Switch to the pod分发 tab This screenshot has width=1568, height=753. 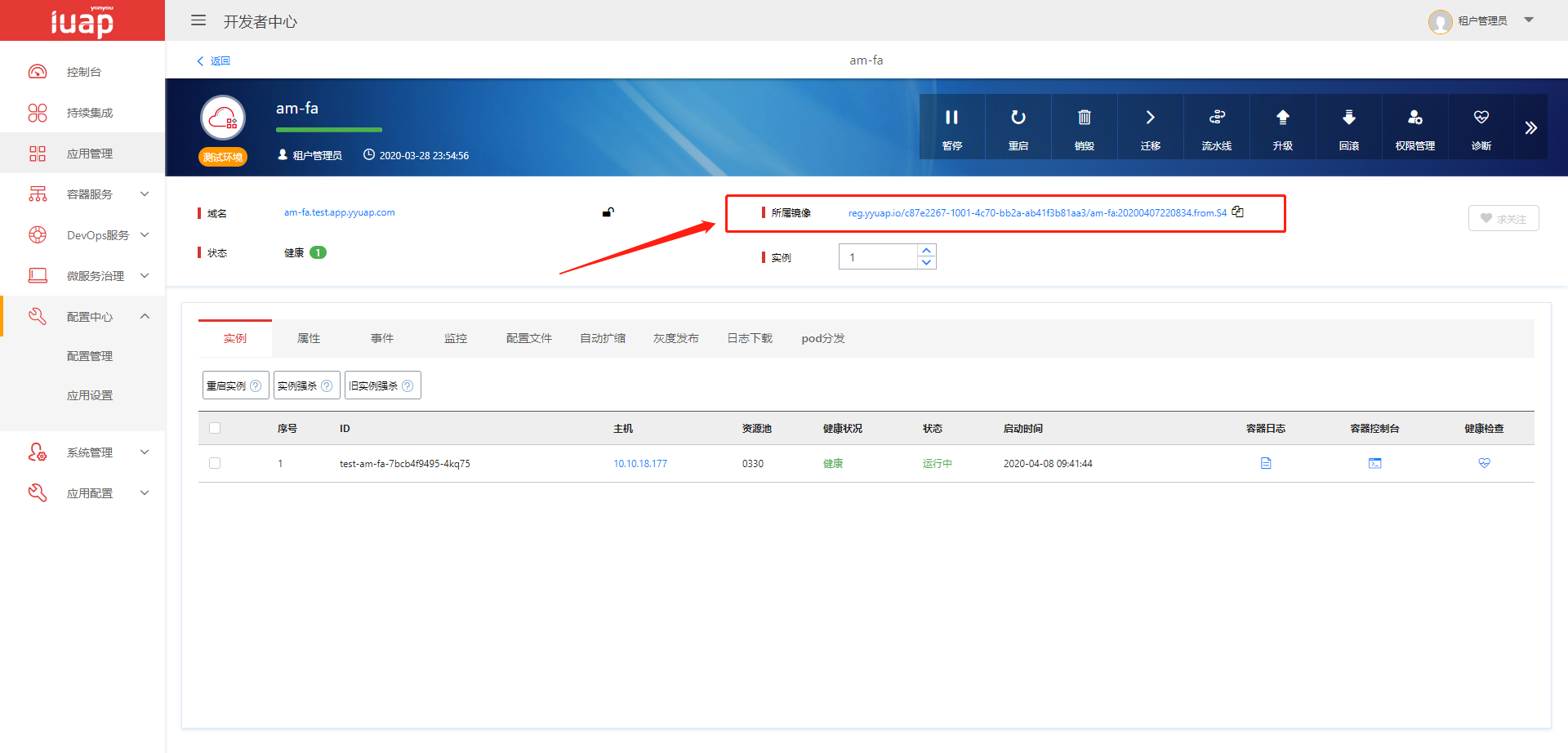[823, 338]
